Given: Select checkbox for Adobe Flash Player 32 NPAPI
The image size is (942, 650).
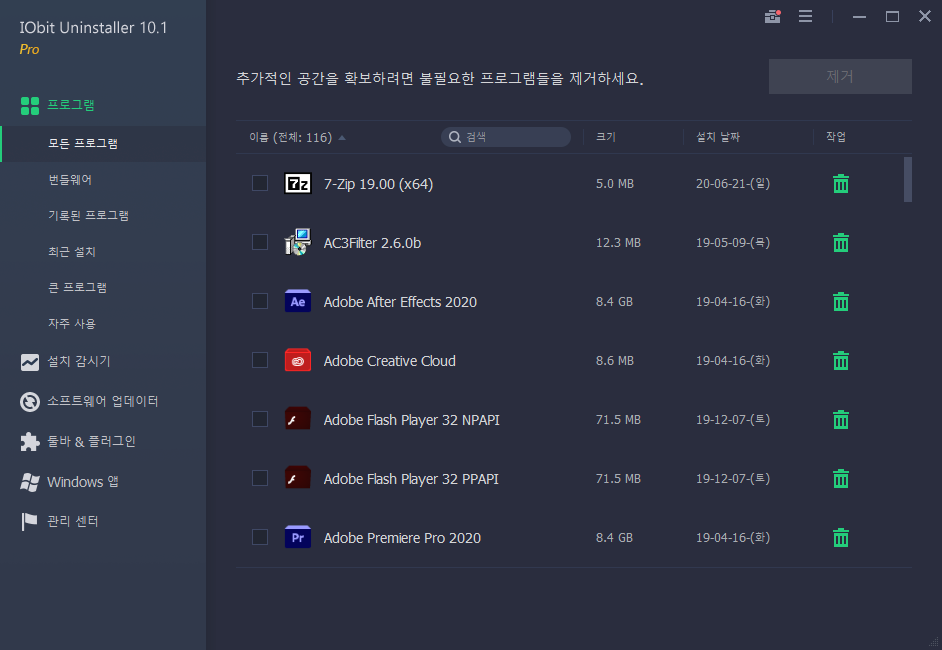Looking at the screenshot, I should [260, 419].
